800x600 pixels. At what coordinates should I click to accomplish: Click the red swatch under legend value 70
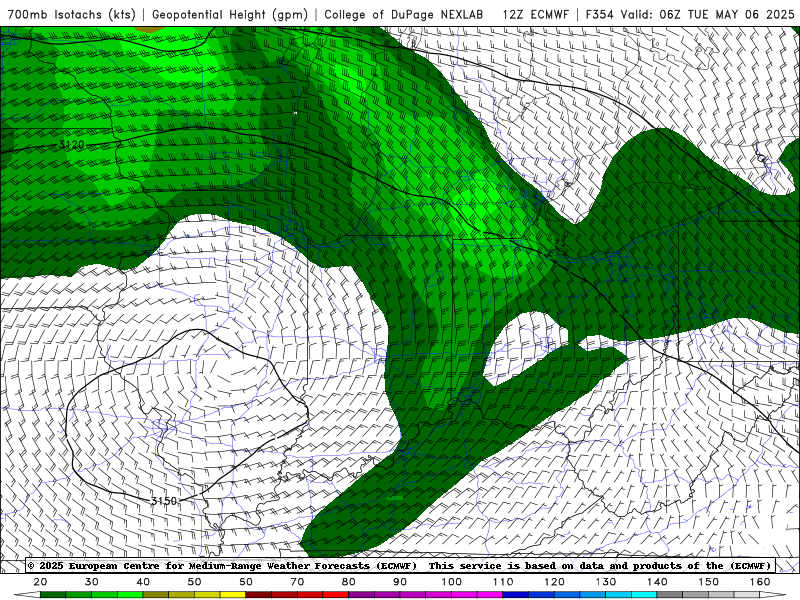click(x=310, y=595)
